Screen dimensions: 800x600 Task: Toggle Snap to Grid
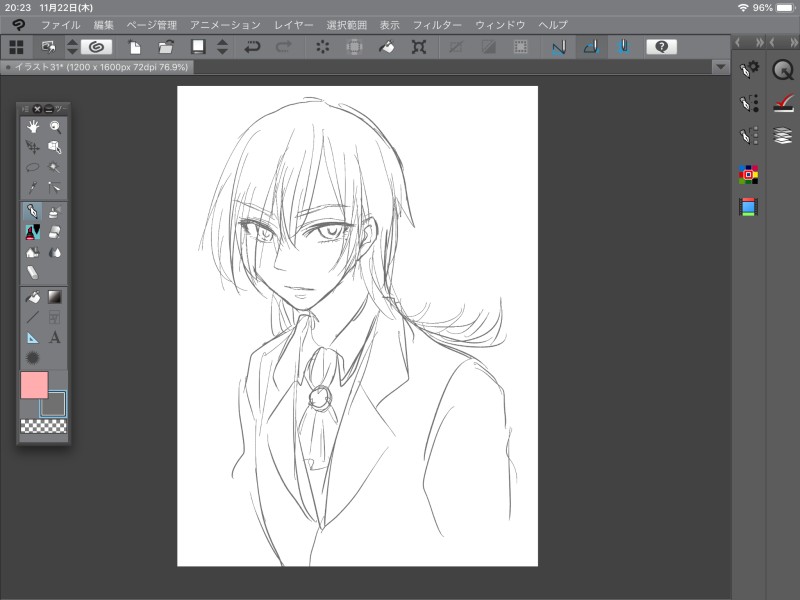coord(623,47)
